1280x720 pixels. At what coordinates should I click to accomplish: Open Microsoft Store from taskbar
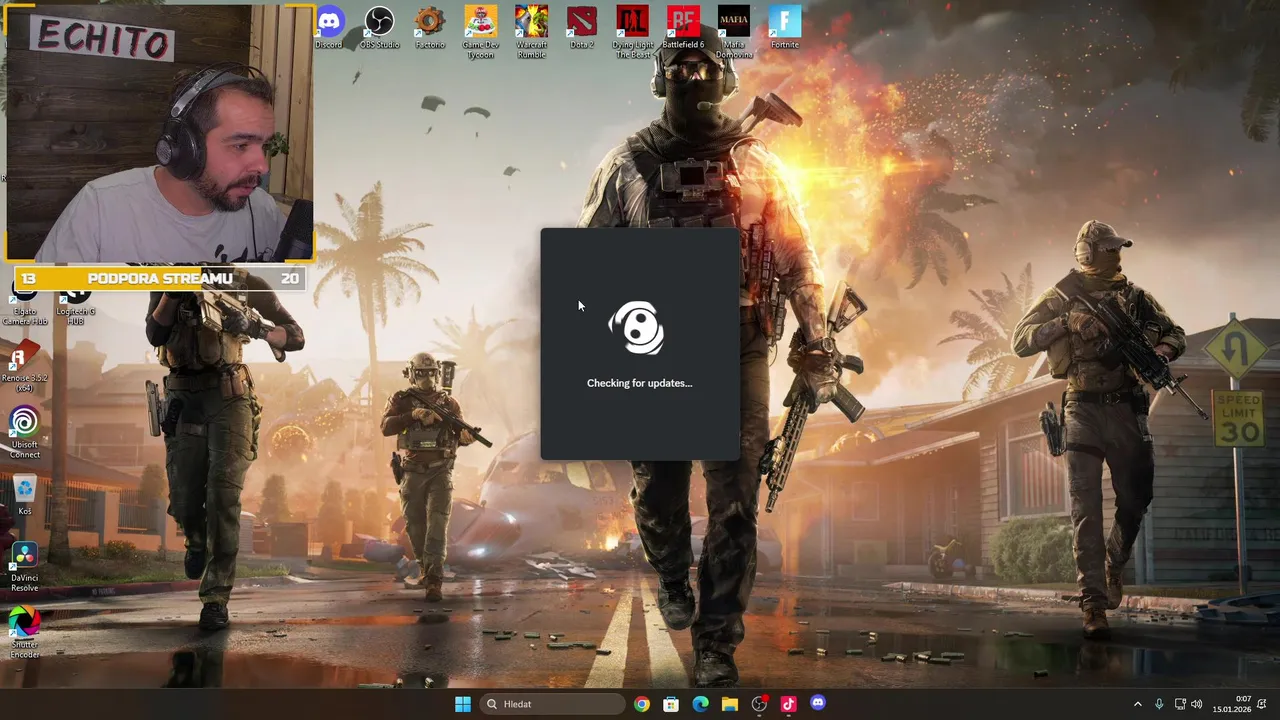(671, 704)
